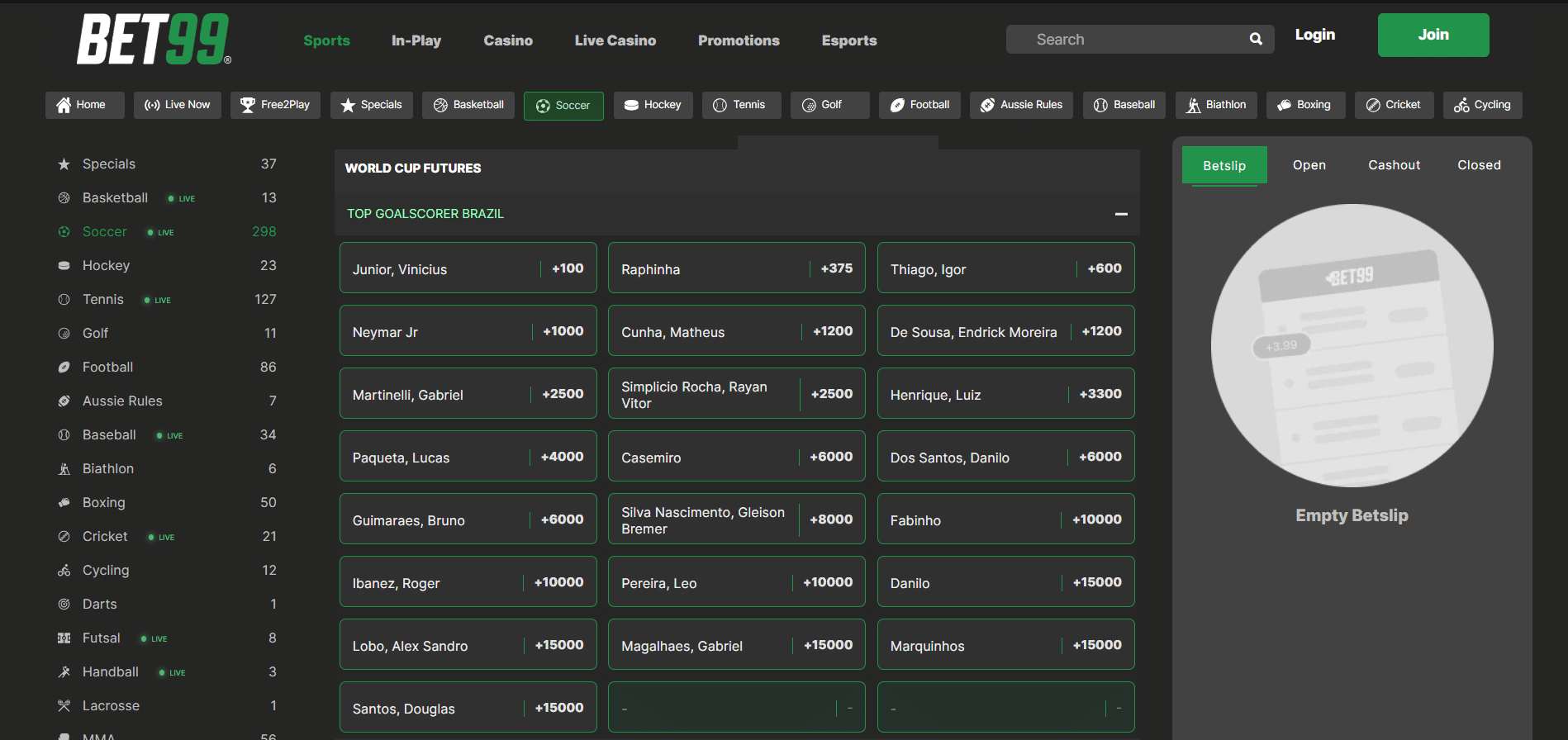Select Baseball in the sports toolbar
Viewport: 1568px width, 740px height.
coord(1124,105)
